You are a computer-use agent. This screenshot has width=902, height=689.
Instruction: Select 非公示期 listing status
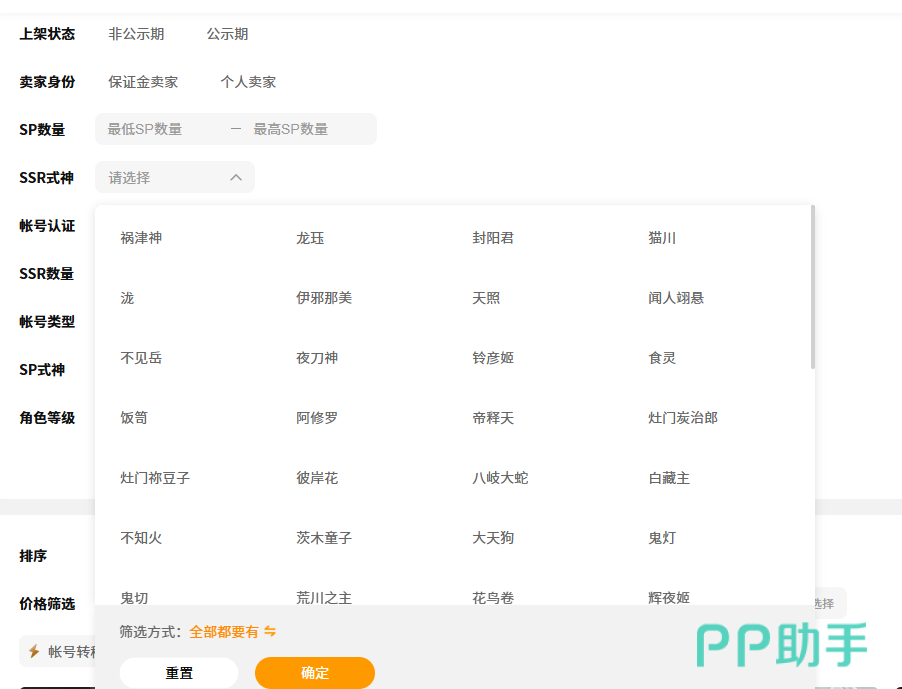coord(136,34)
